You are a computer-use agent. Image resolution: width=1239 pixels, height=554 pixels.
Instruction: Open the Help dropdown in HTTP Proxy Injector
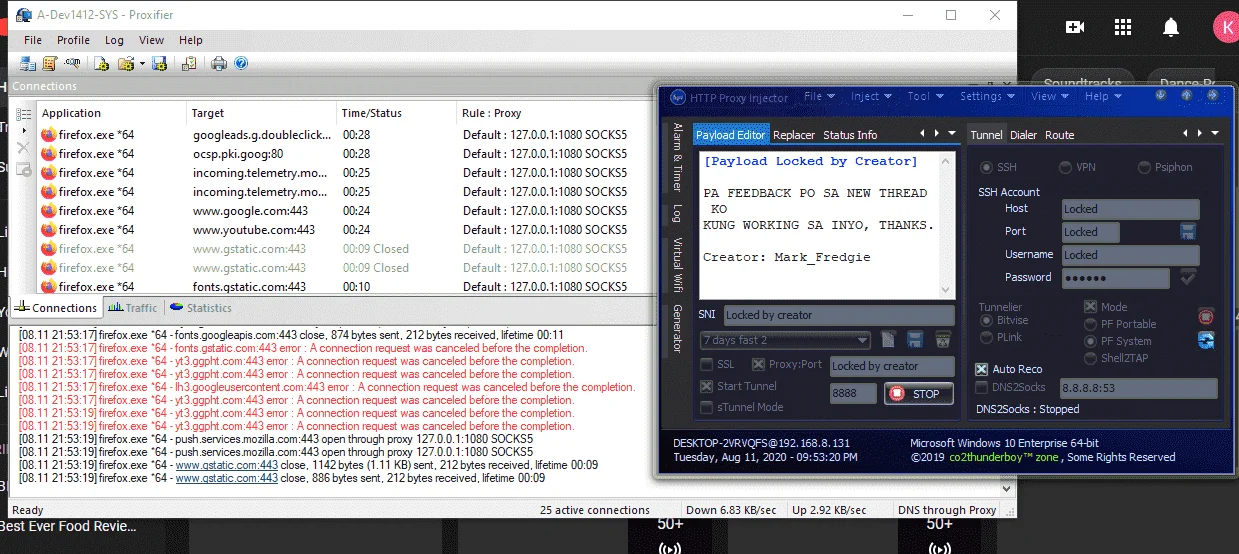tap(1104, 96)
